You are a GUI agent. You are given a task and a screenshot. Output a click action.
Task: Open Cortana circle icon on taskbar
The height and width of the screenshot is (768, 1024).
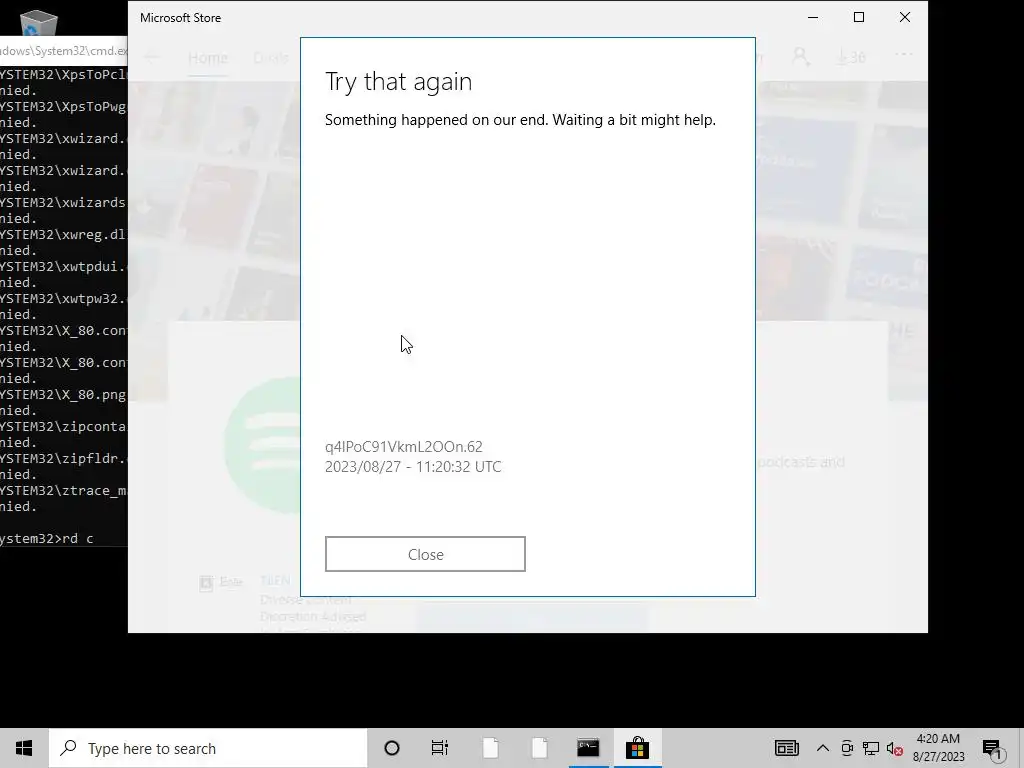pos(392,748)
